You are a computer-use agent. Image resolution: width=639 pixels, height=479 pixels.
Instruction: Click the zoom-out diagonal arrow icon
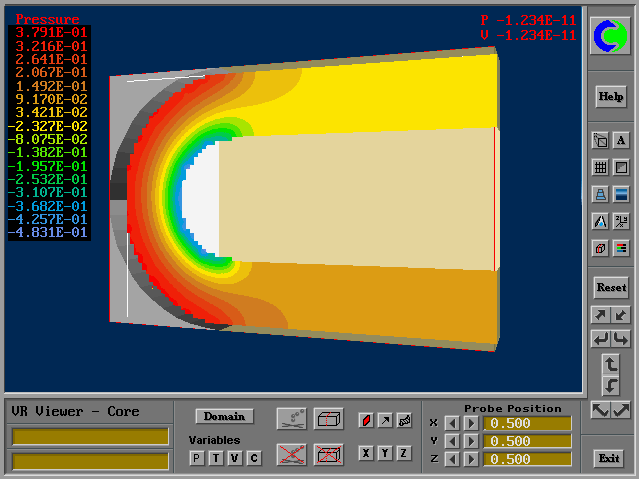[x=621, y=315]
